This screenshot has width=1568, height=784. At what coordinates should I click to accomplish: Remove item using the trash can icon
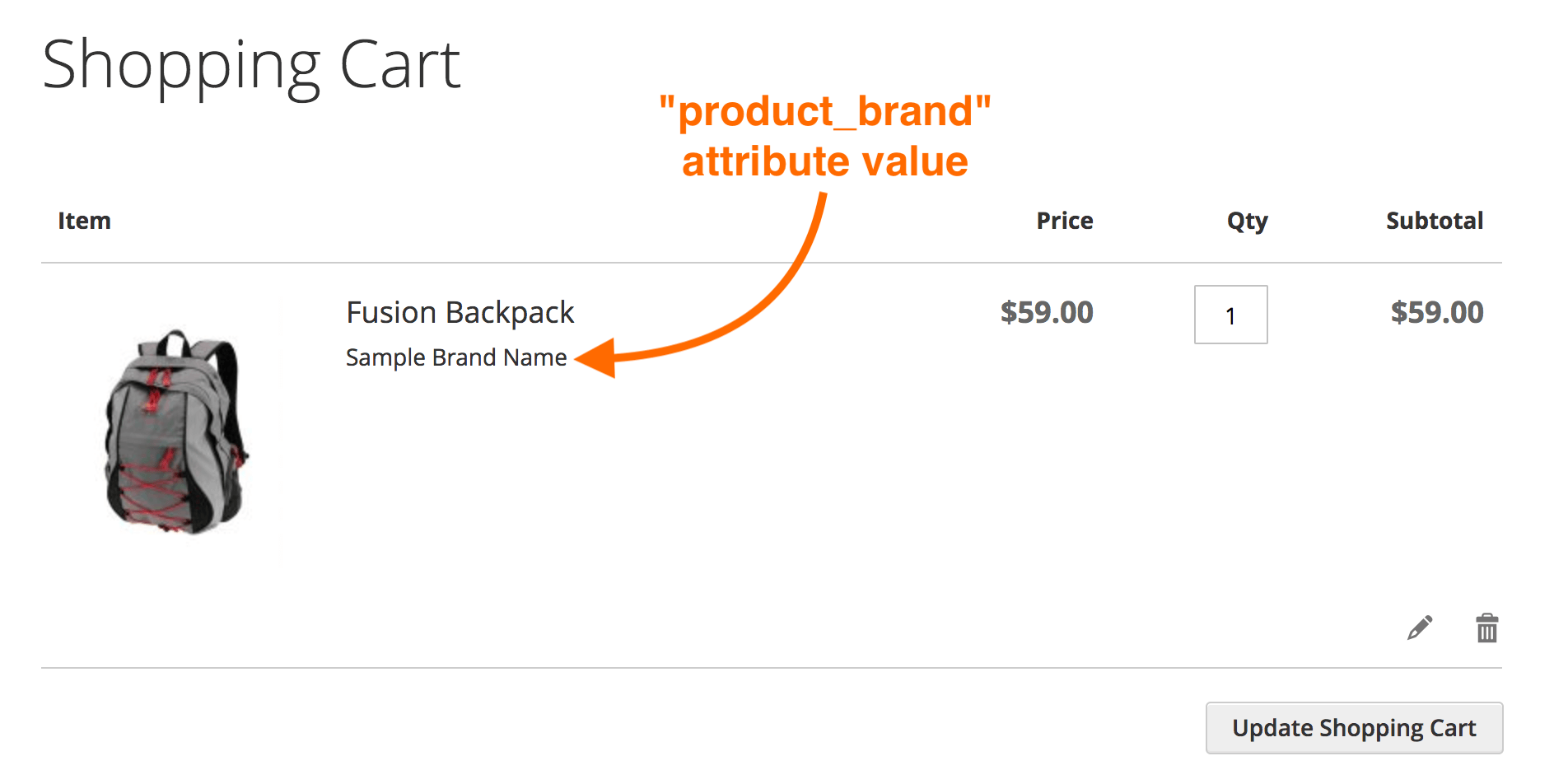coord(1486,628)
